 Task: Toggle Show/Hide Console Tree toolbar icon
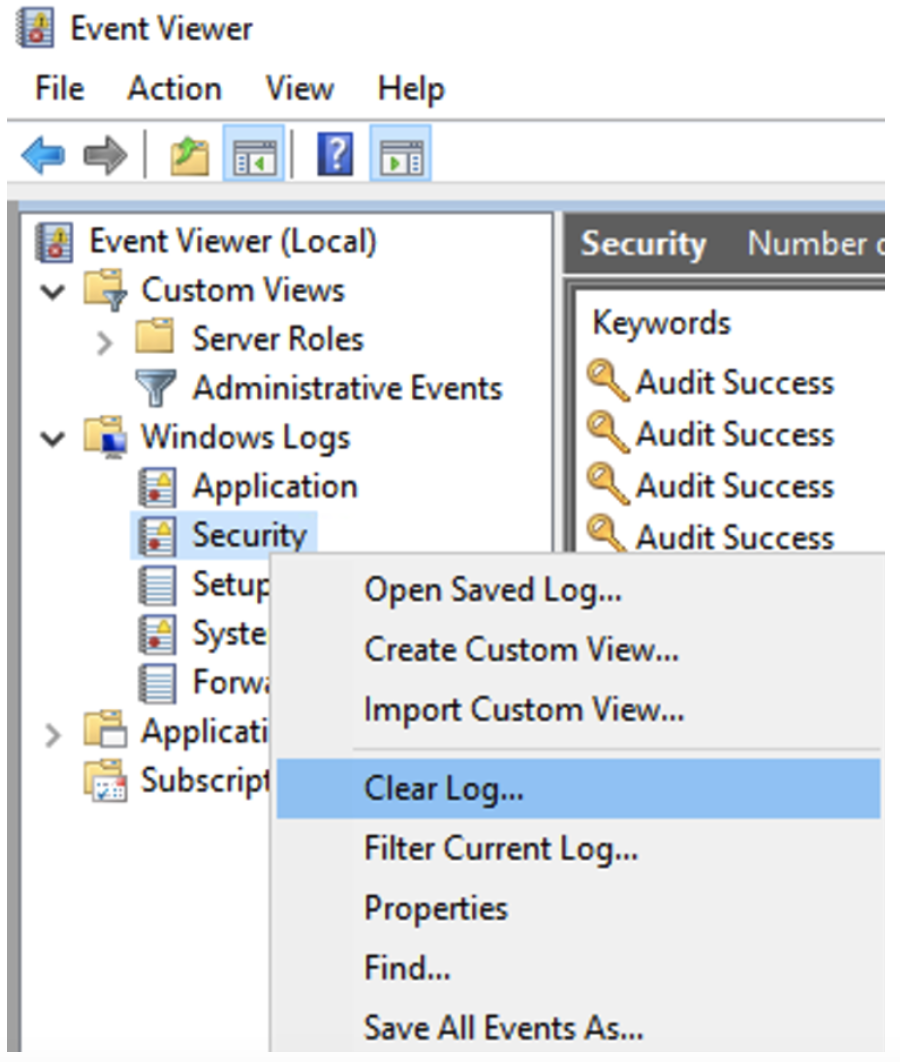pos(253,154)
